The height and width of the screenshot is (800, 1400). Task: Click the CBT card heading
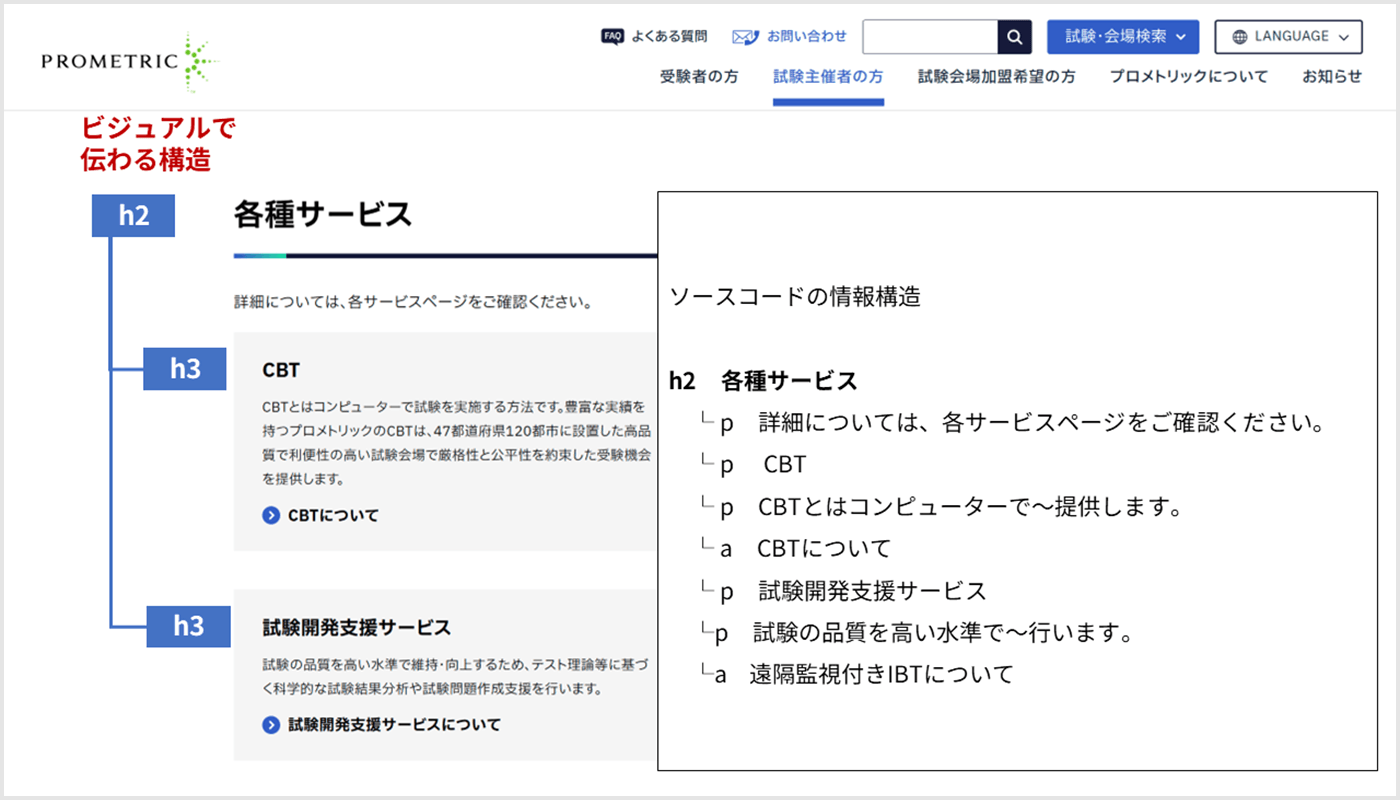click(281, 370)
